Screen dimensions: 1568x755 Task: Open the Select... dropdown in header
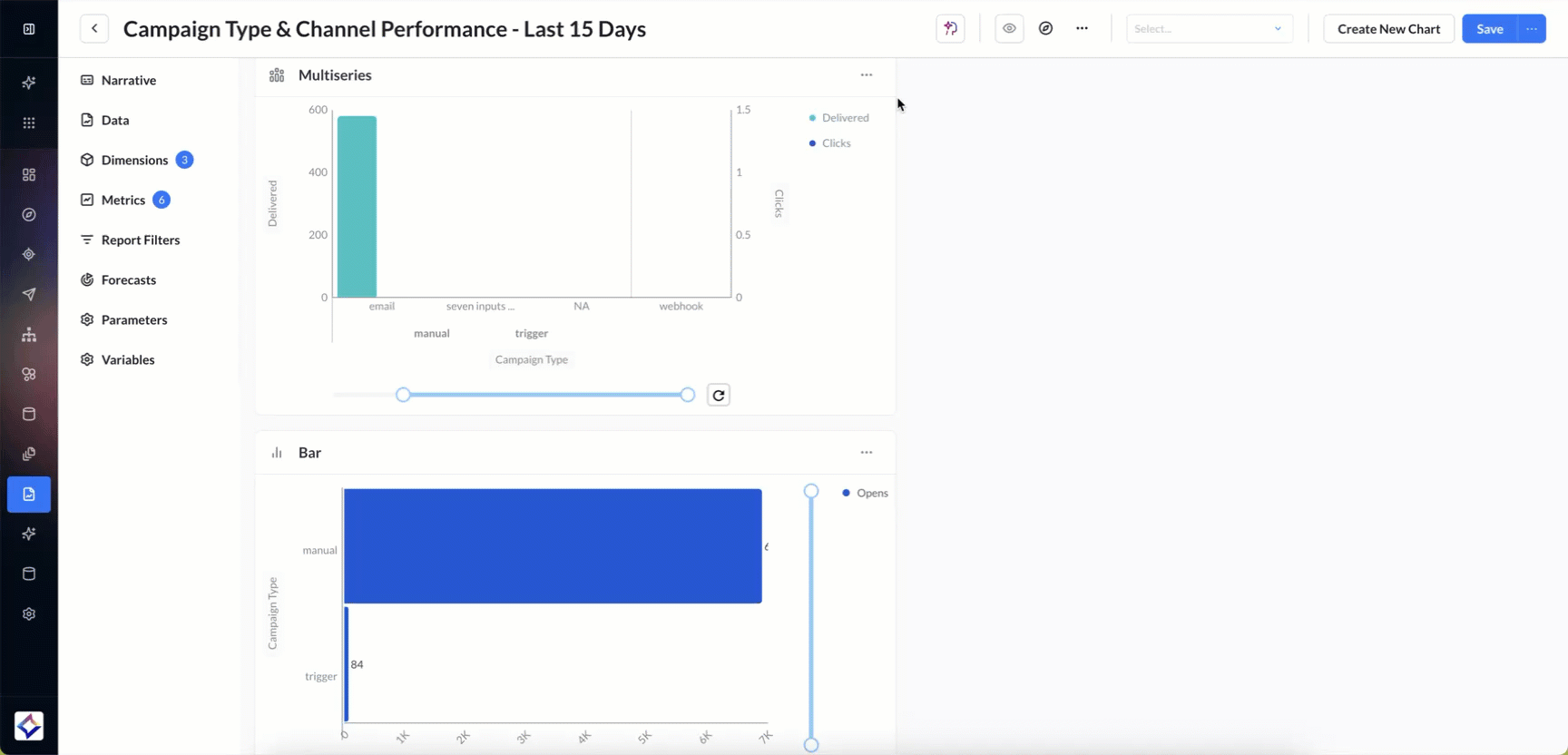click(1209, 29)
